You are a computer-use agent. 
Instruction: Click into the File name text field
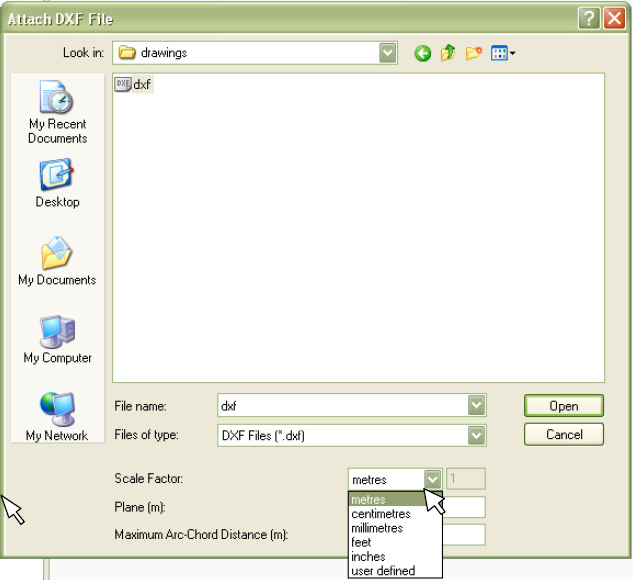click(x=342, y=406)
